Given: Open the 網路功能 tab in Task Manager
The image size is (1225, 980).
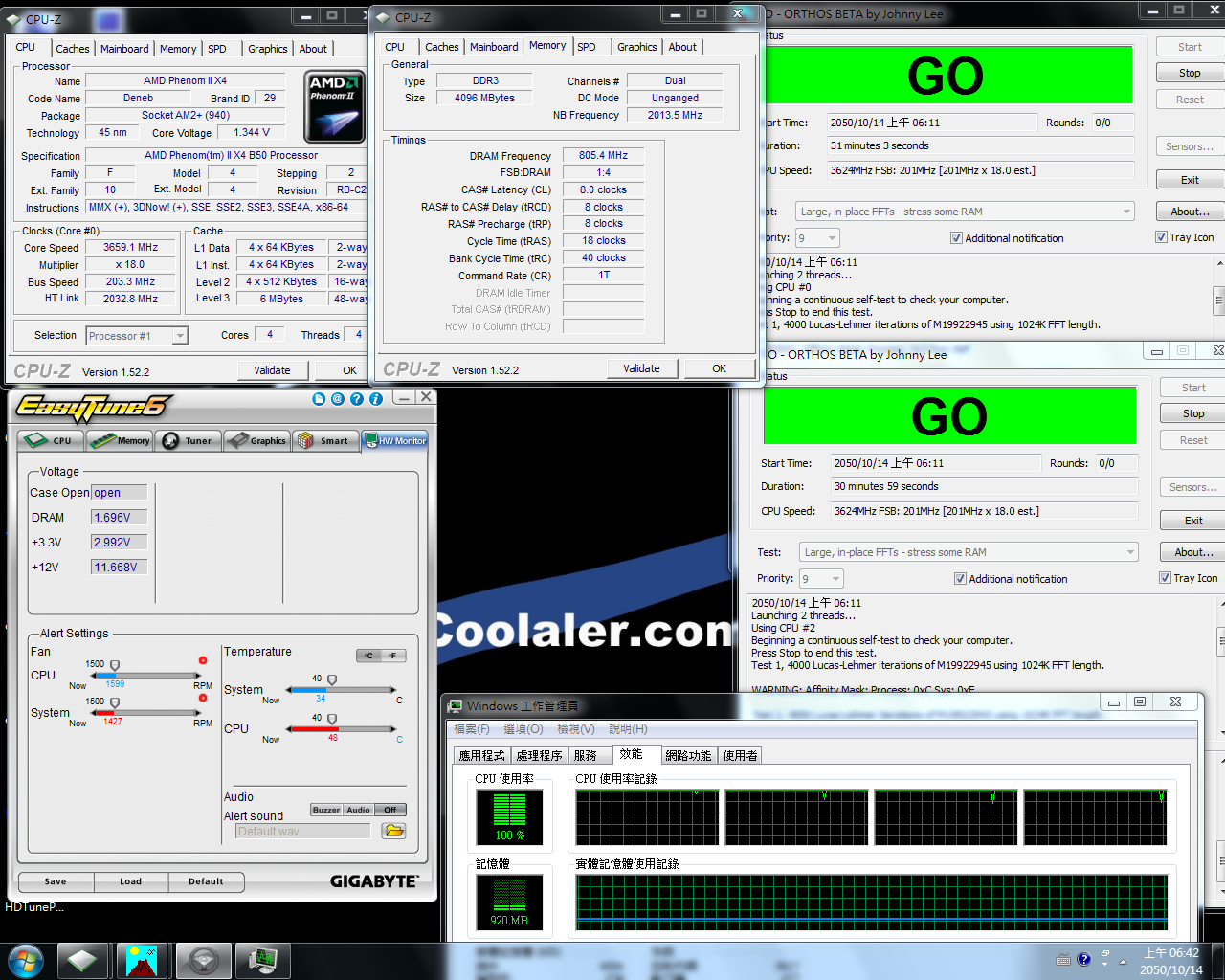Looking at the screenshot, I should point(688,756).
